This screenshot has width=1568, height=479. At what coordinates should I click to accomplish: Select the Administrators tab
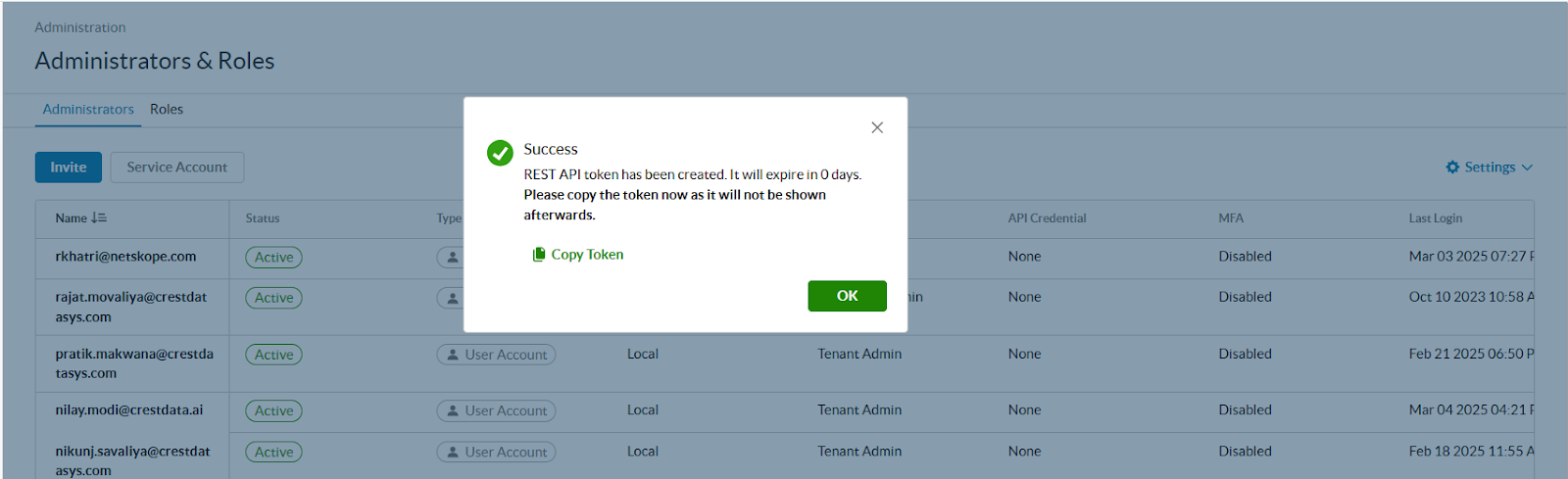click(88, 110)
